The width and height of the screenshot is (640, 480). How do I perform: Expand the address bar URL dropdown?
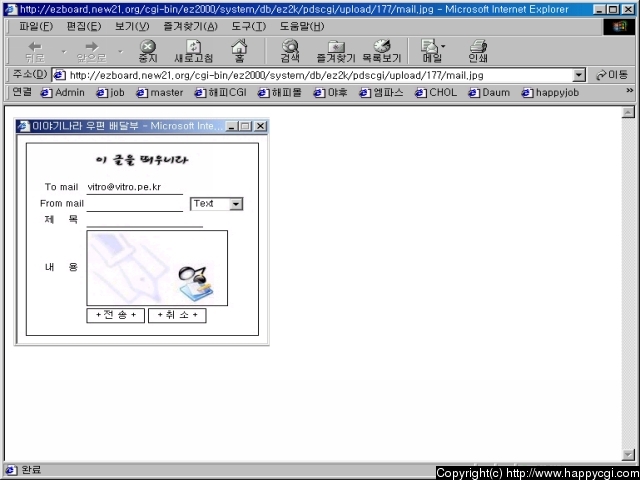(x=579, y=75)
